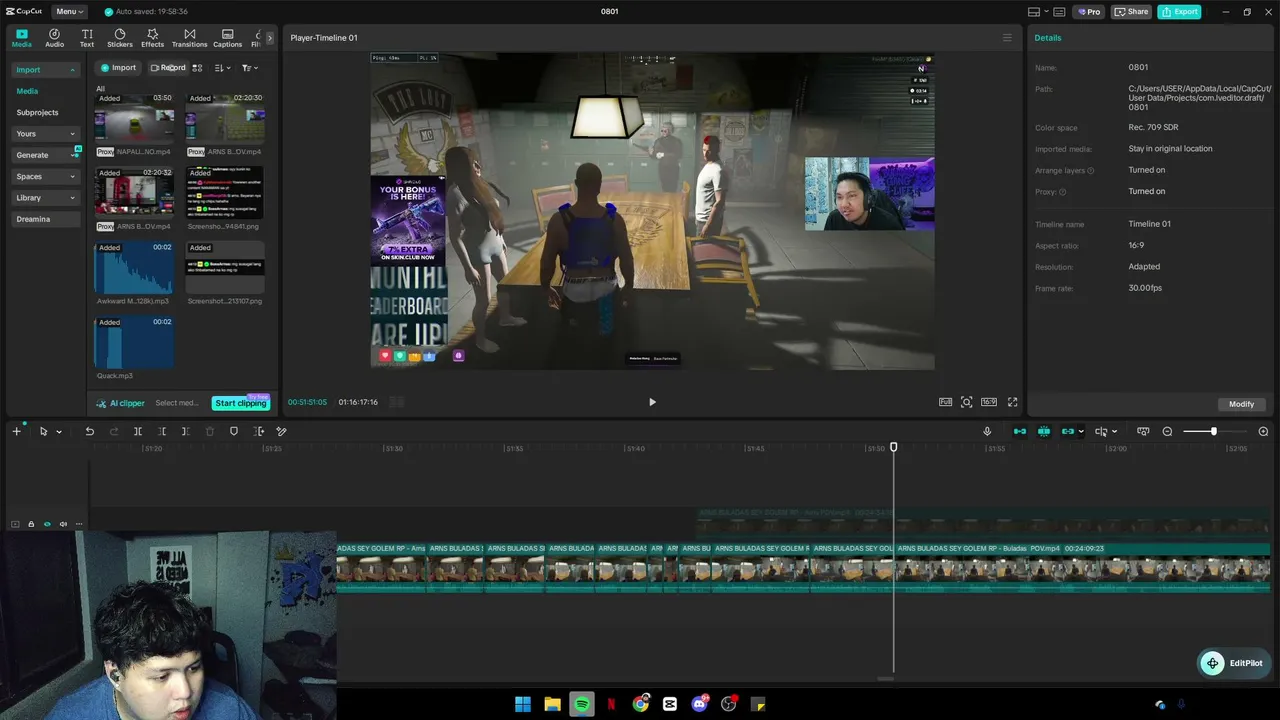Click the AI clipper label
1280x720 pixels.
coord(121,403)
